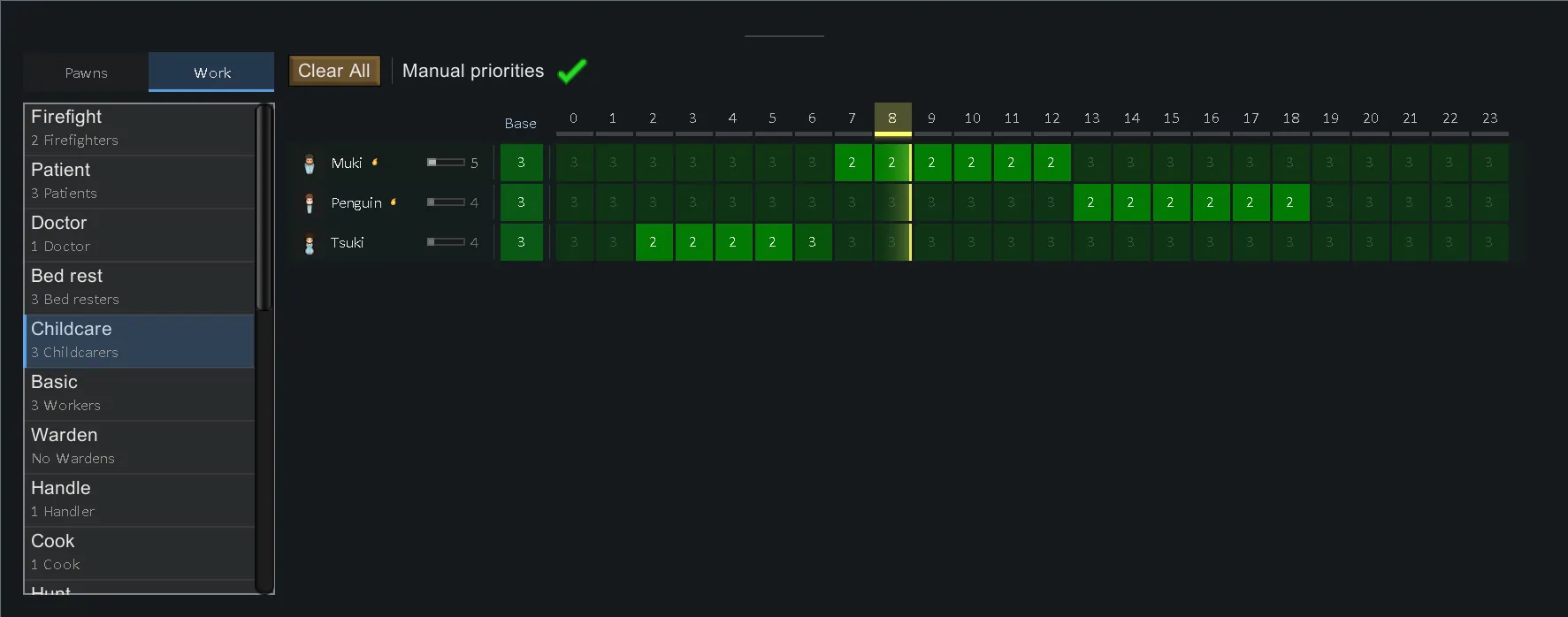
Task: Click the Base column header
Action: 520,124
